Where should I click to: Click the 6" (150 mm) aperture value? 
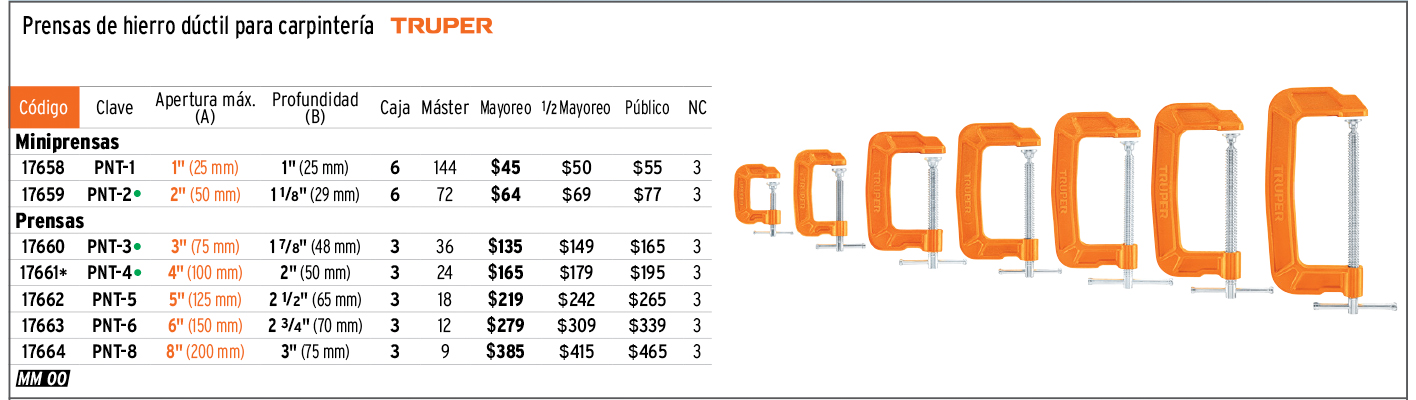206,325
